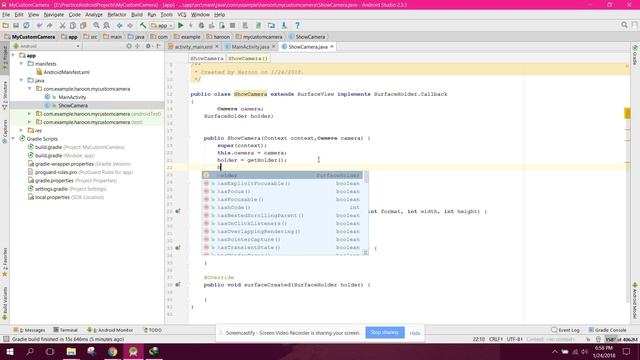Screen dimensions: 640x360
Task: Click the Replace toolbar icon
Action: coord(107,25)
